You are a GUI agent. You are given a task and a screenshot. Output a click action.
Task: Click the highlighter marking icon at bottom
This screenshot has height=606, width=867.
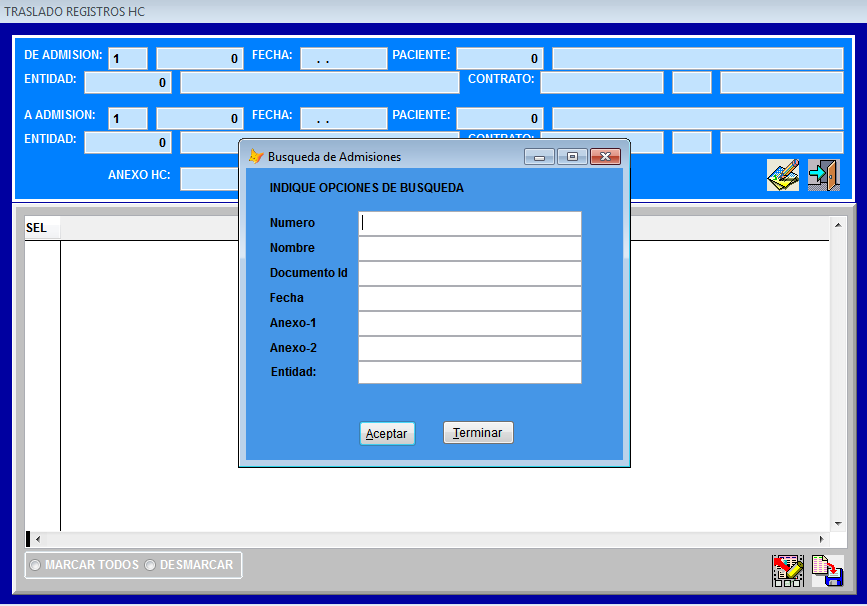tap(788, 571)
